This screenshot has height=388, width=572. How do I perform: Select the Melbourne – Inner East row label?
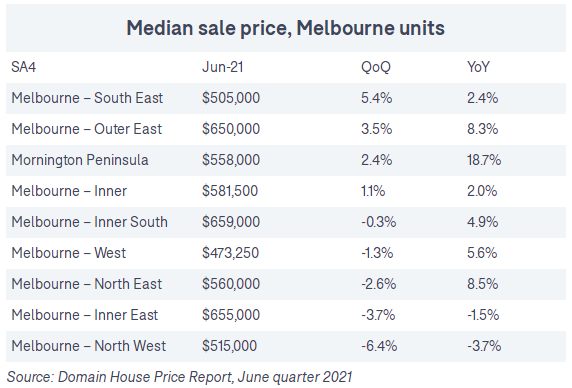[x=85, y=315]
